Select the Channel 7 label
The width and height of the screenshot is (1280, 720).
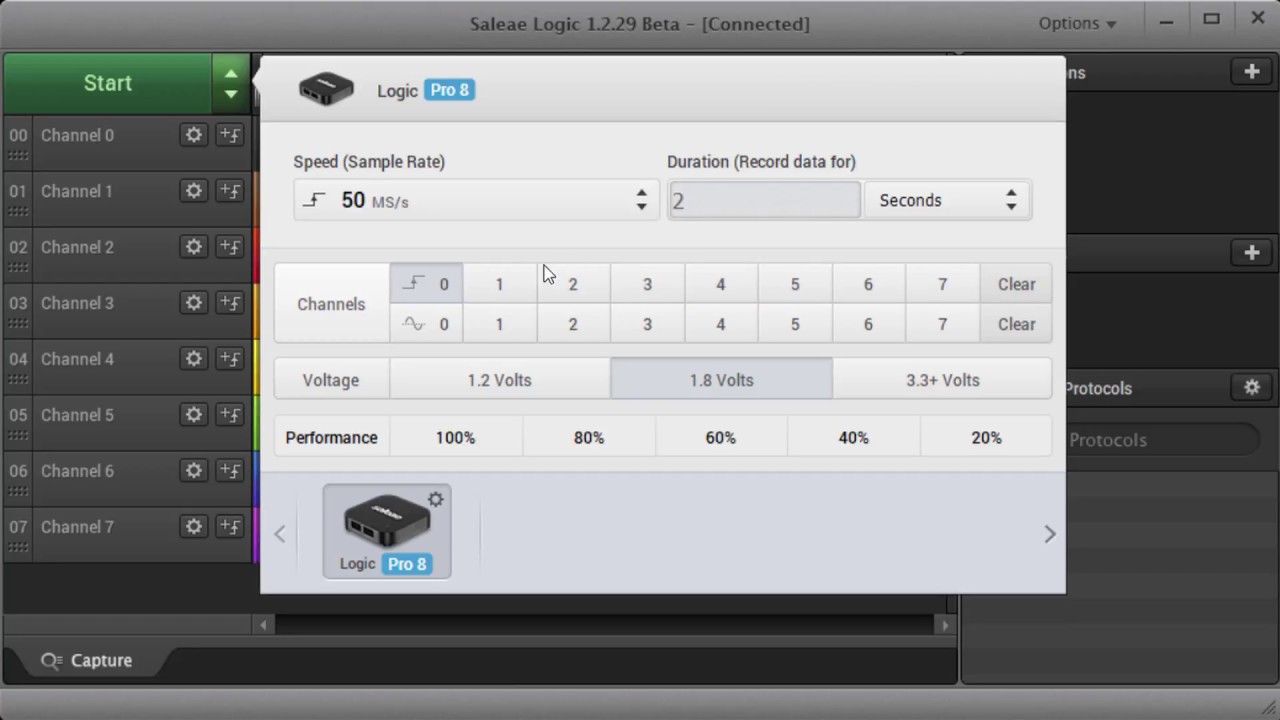pos(77,527)
